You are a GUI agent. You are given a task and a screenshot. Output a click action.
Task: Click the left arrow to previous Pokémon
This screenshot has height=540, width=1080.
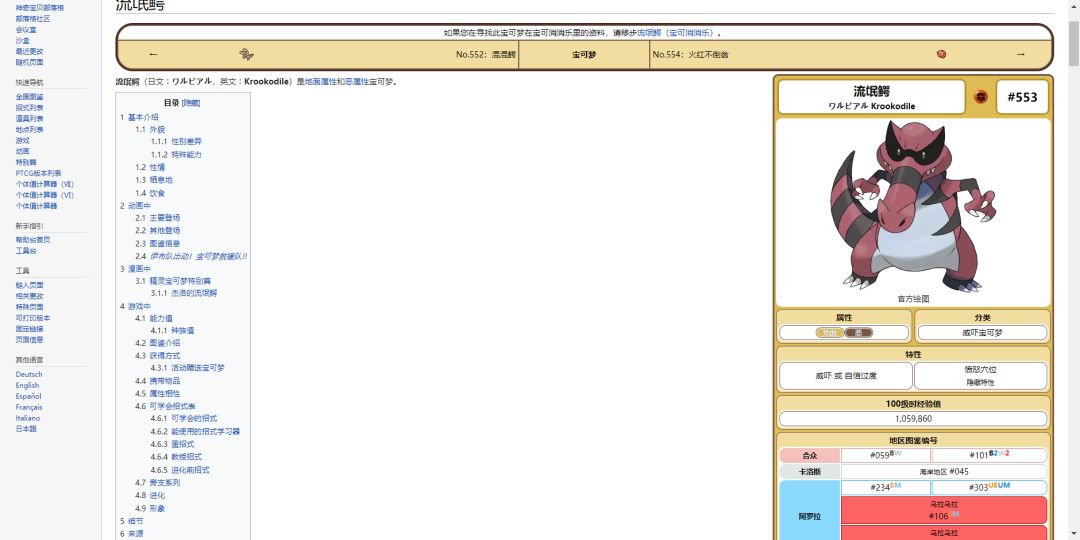(153, 54)
